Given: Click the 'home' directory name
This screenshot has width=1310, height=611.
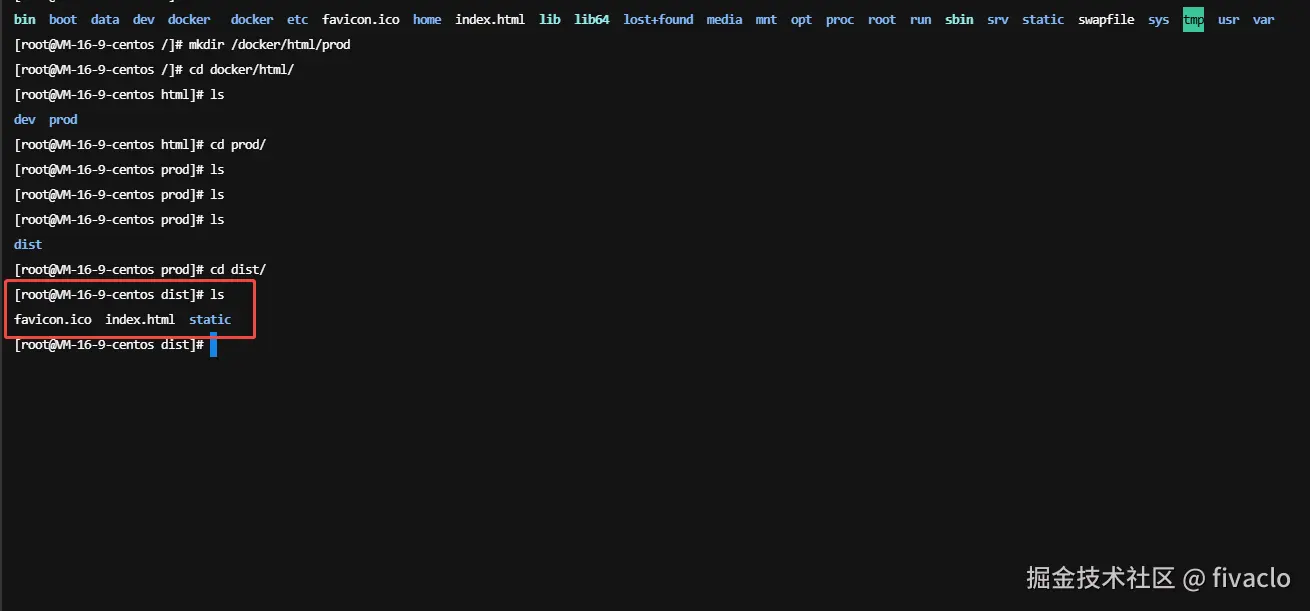Looking at the screenshot, I should coord(427,20).
